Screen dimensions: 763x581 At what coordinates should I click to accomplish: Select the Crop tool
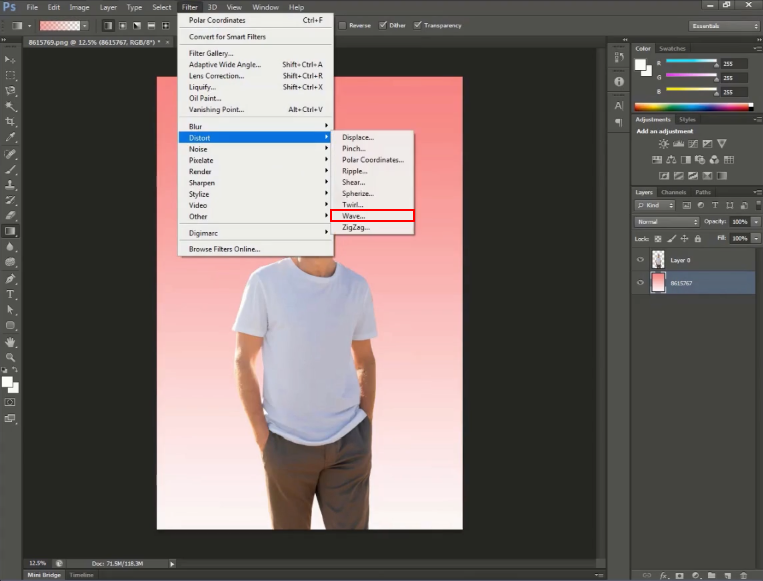[x=10, y=122]
